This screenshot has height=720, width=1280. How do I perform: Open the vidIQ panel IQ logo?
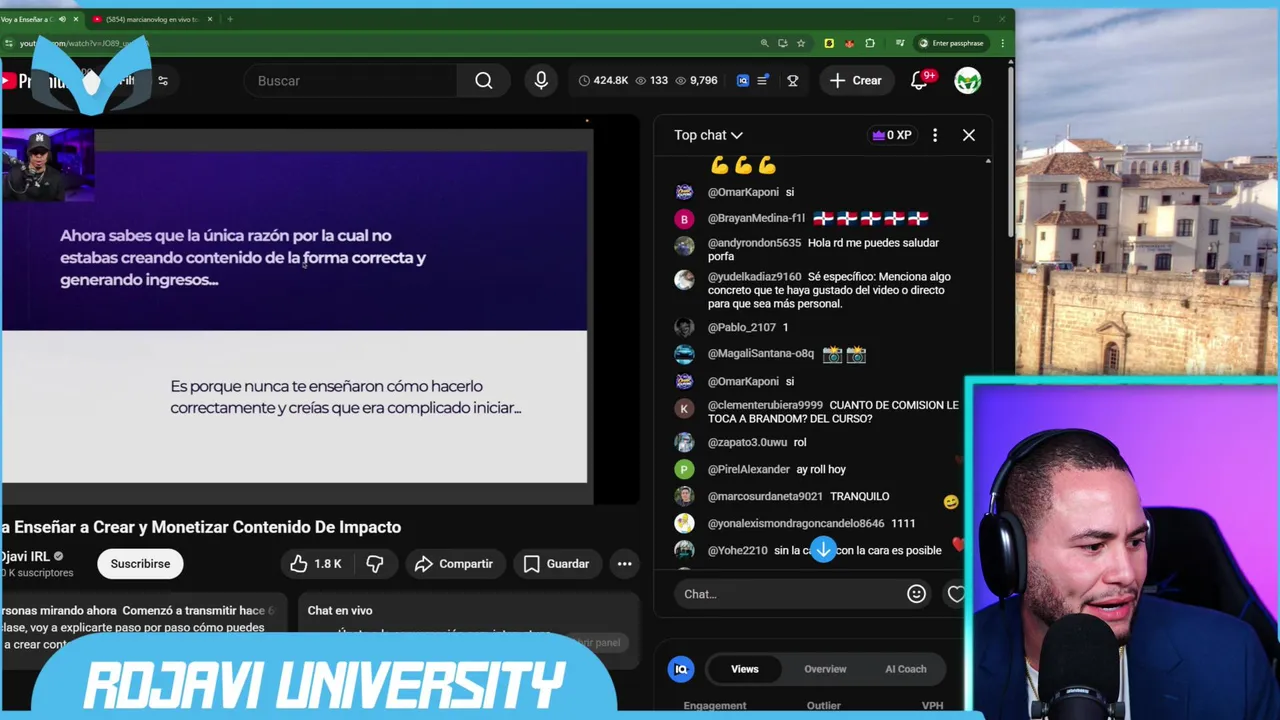(681, 669)
